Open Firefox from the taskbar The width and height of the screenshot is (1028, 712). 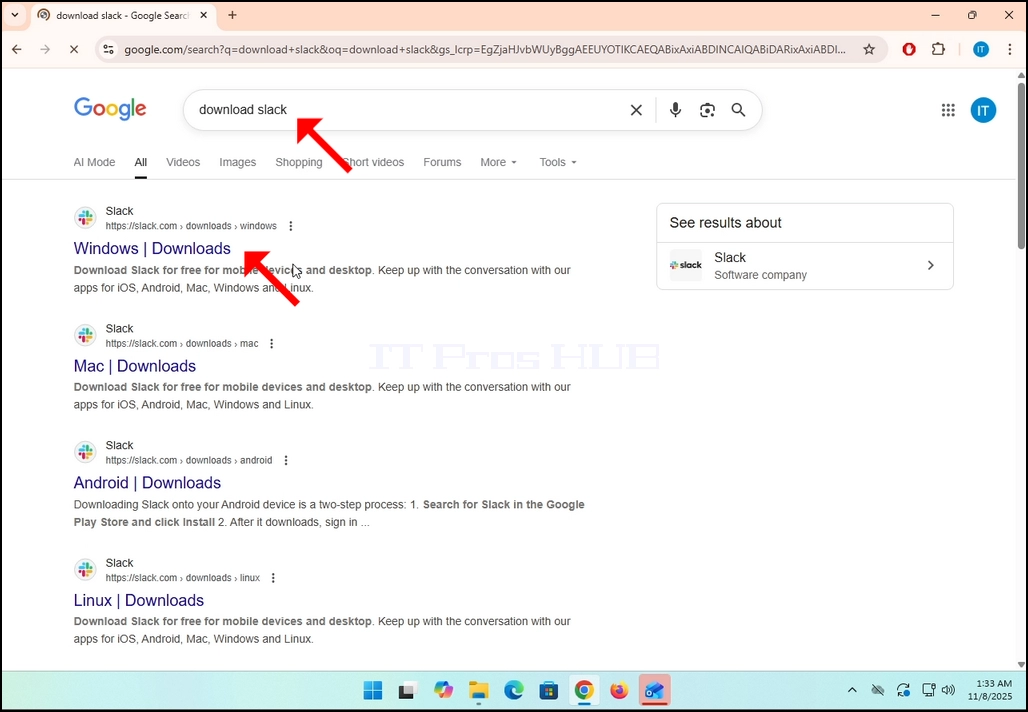(x=619, y=690)
